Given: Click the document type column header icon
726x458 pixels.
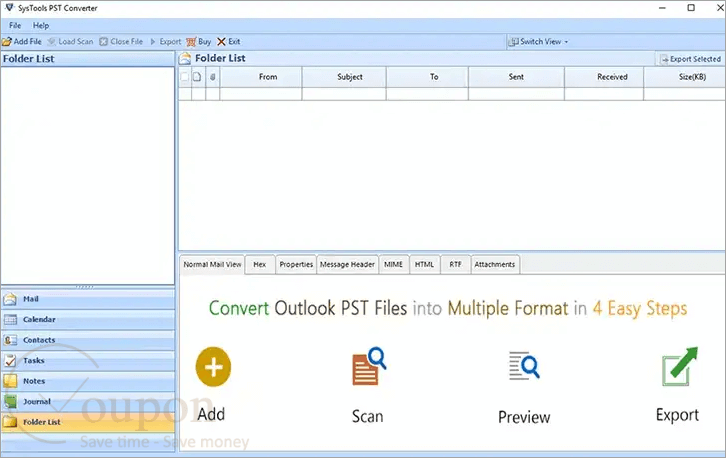Looking at the screenshot, I should [197, 77].
